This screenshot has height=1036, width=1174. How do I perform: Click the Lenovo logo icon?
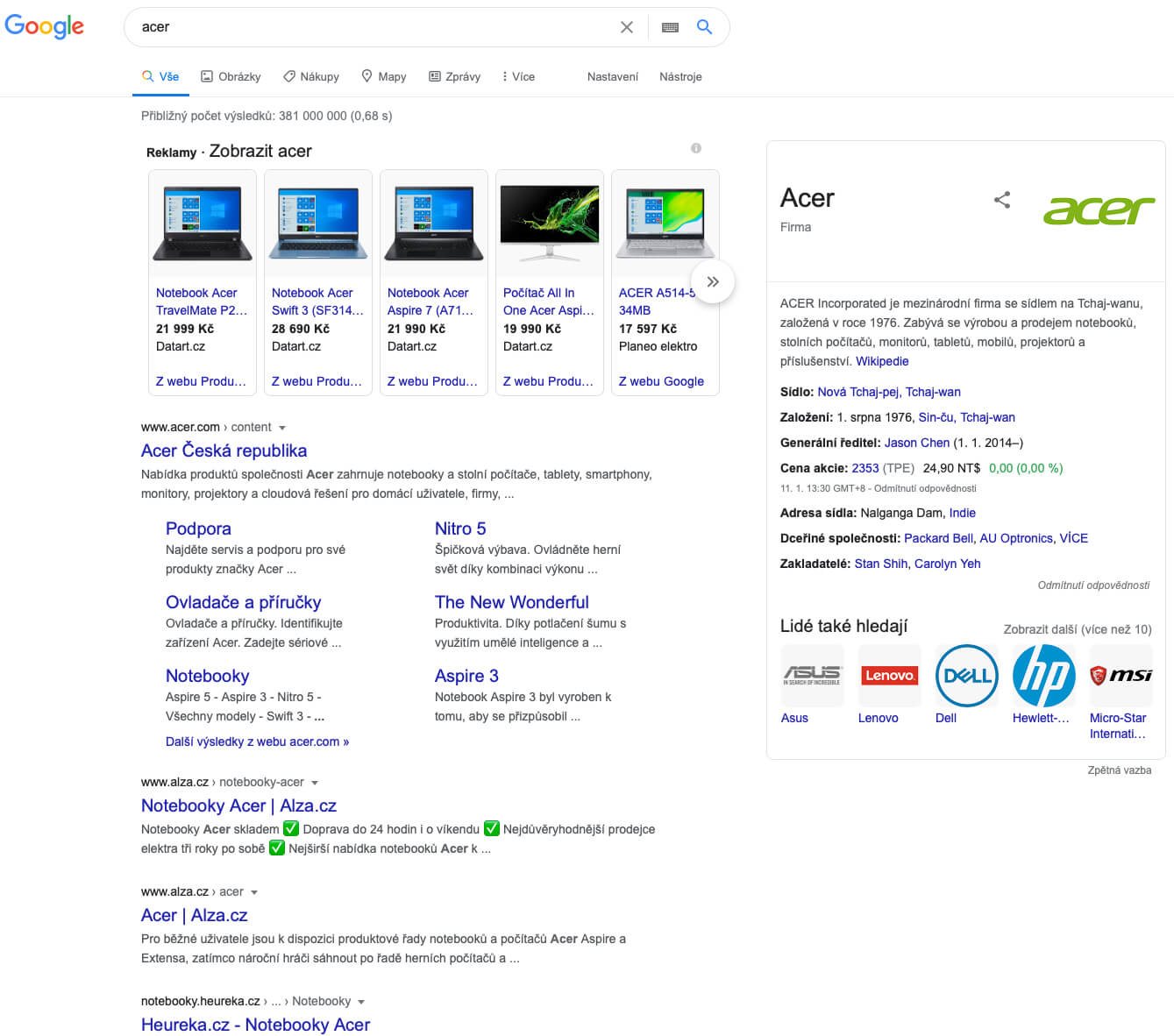point(889,676)
